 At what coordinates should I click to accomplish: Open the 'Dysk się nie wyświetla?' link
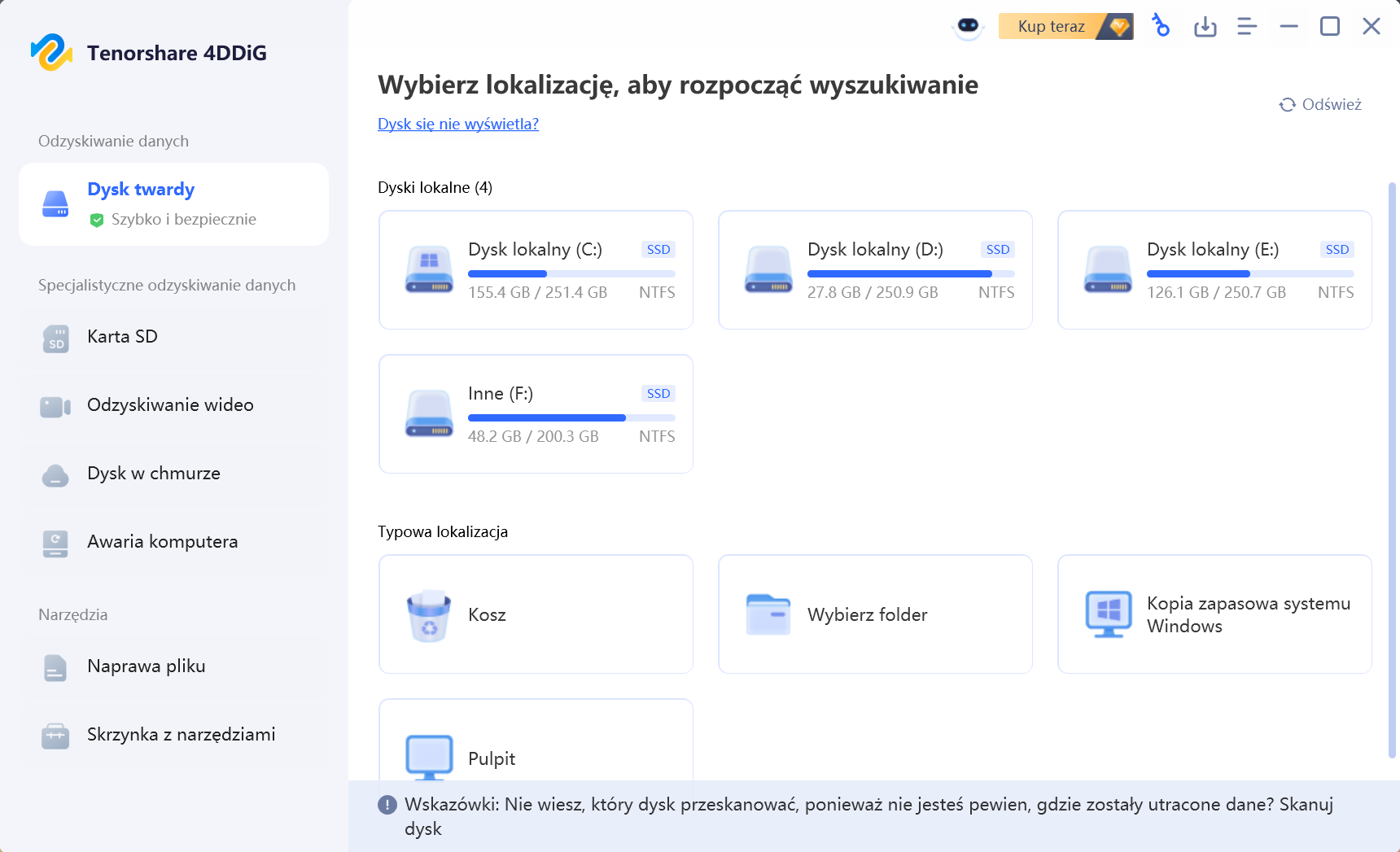coord(458,124)
